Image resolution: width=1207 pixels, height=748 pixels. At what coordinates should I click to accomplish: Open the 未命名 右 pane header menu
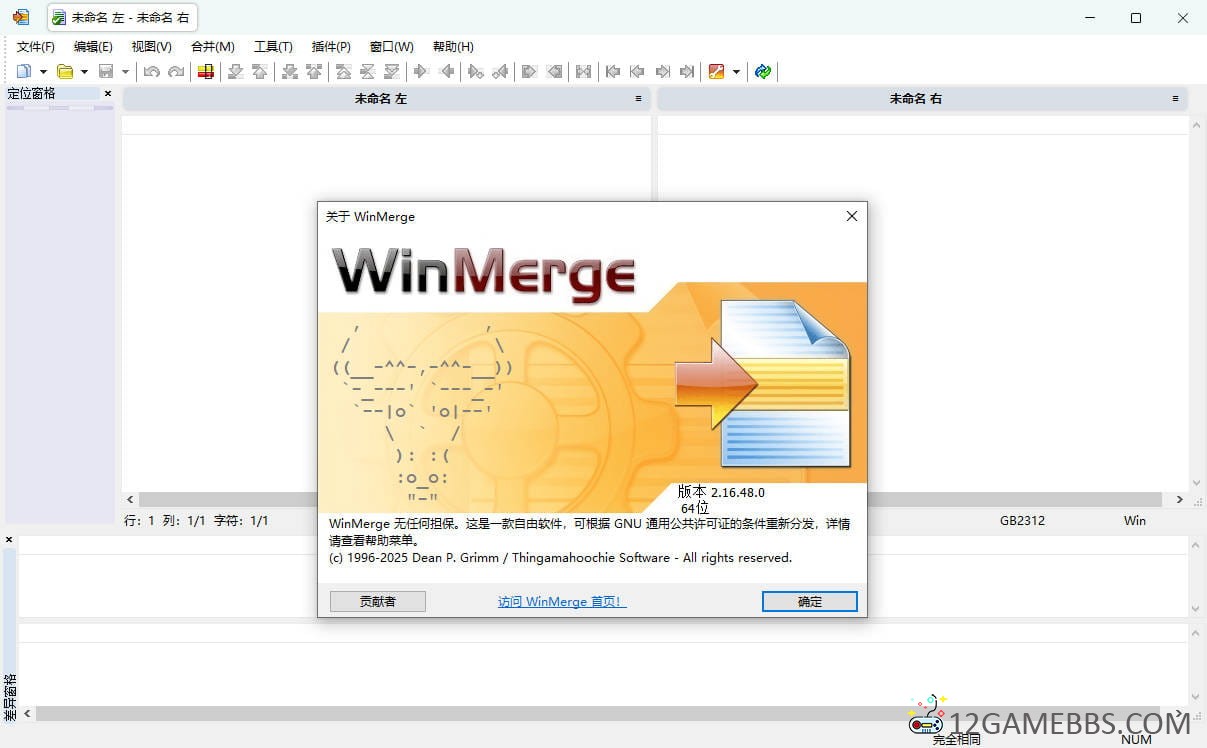pyautogui.click(x=1175, y=99)
